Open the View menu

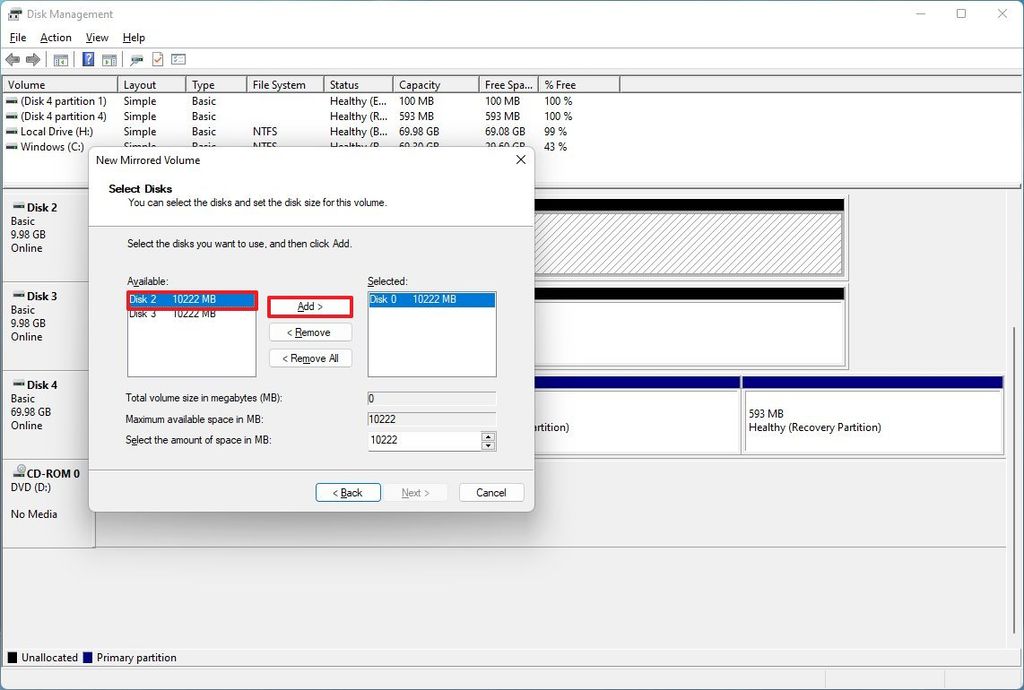coord(96,37)
